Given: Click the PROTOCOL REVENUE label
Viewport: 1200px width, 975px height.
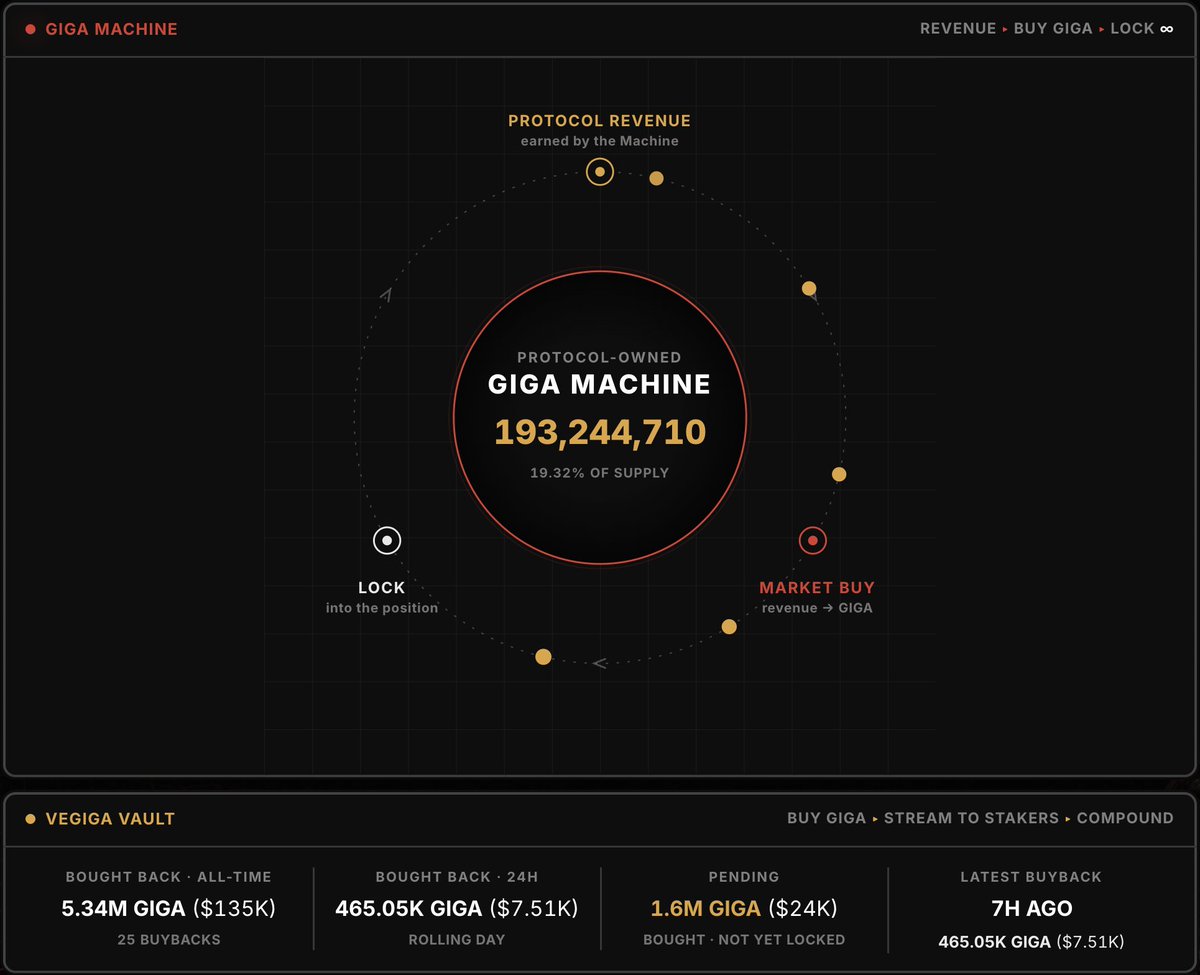Looking at the screenshot, I should 599,121.
